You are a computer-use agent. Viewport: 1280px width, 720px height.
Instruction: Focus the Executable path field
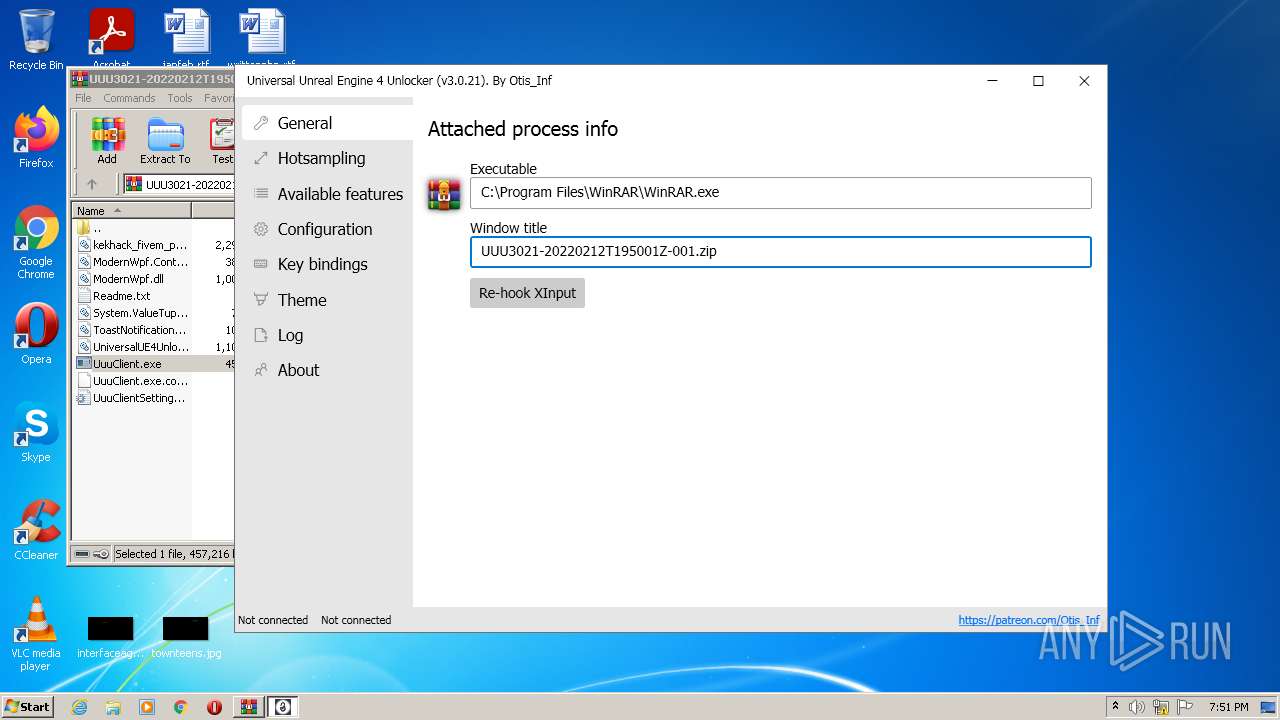tap(780, 193)
